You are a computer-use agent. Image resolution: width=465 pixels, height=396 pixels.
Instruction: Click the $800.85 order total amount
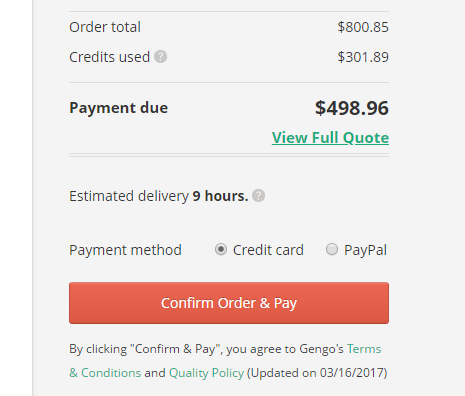tap(363, 27)
